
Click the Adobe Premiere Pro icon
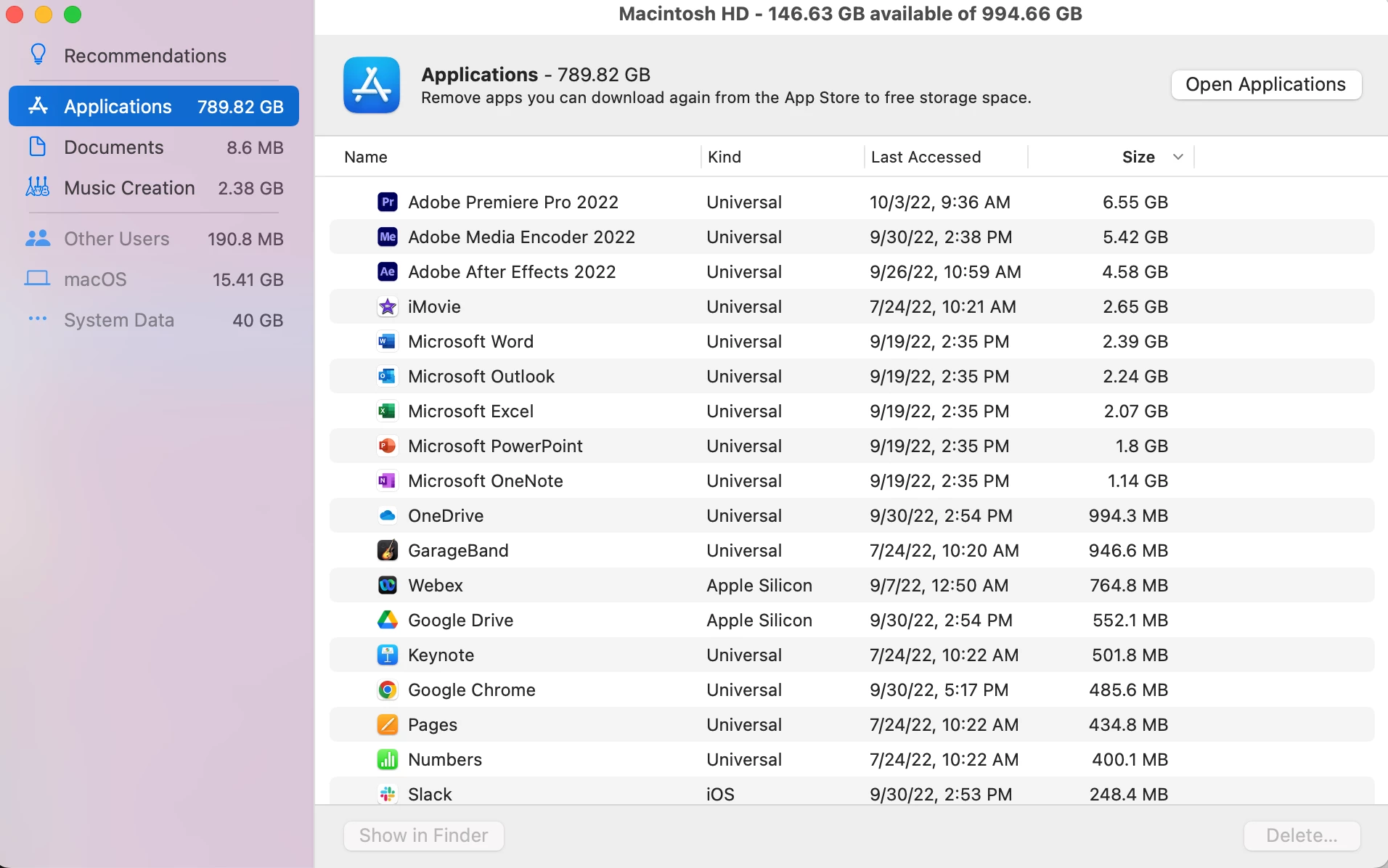[388, 202]
